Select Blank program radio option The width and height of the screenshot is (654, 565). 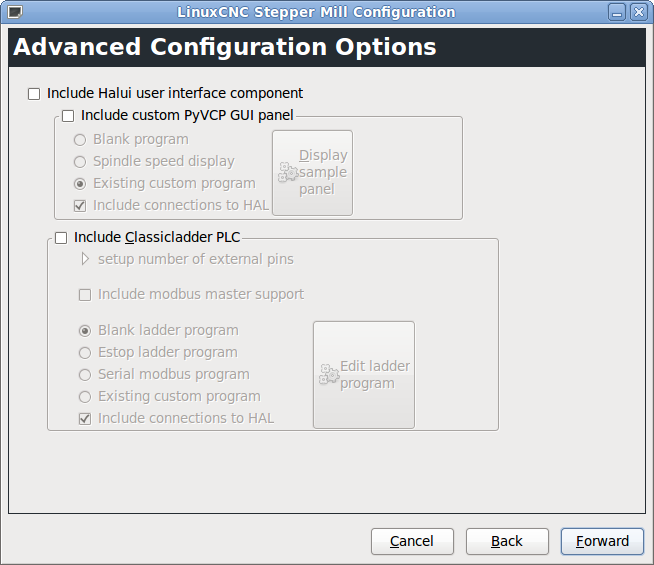click(x=80, y=140)
